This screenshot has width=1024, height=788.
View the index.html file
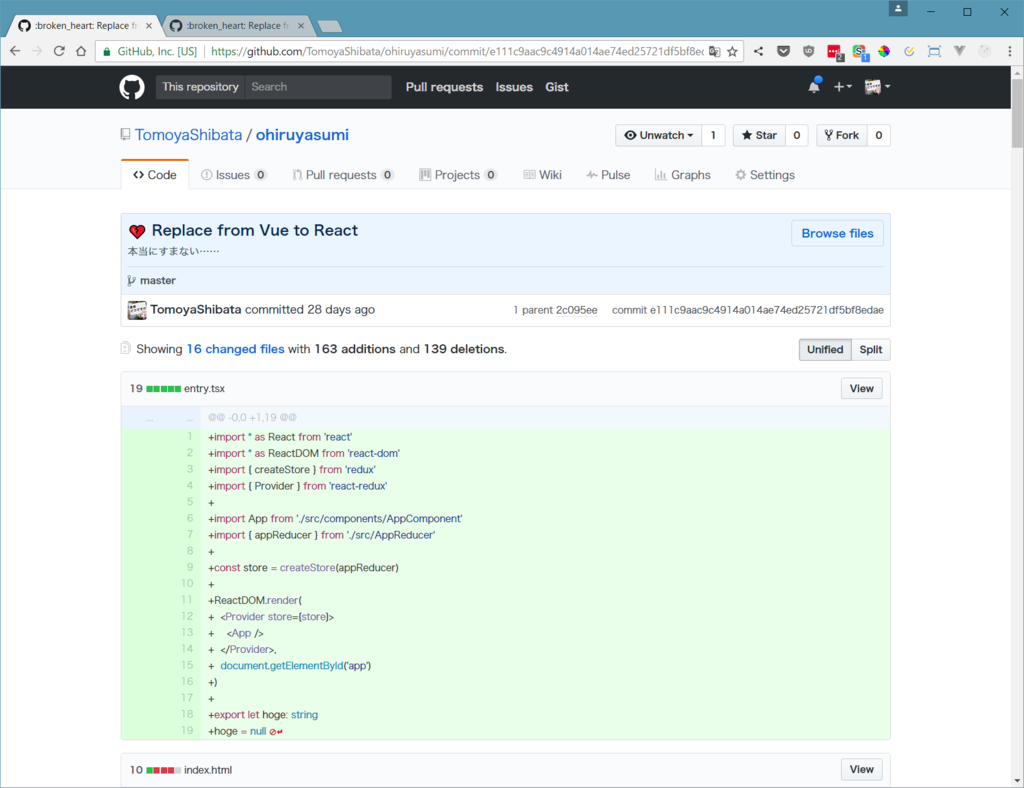tap(861, 770)
